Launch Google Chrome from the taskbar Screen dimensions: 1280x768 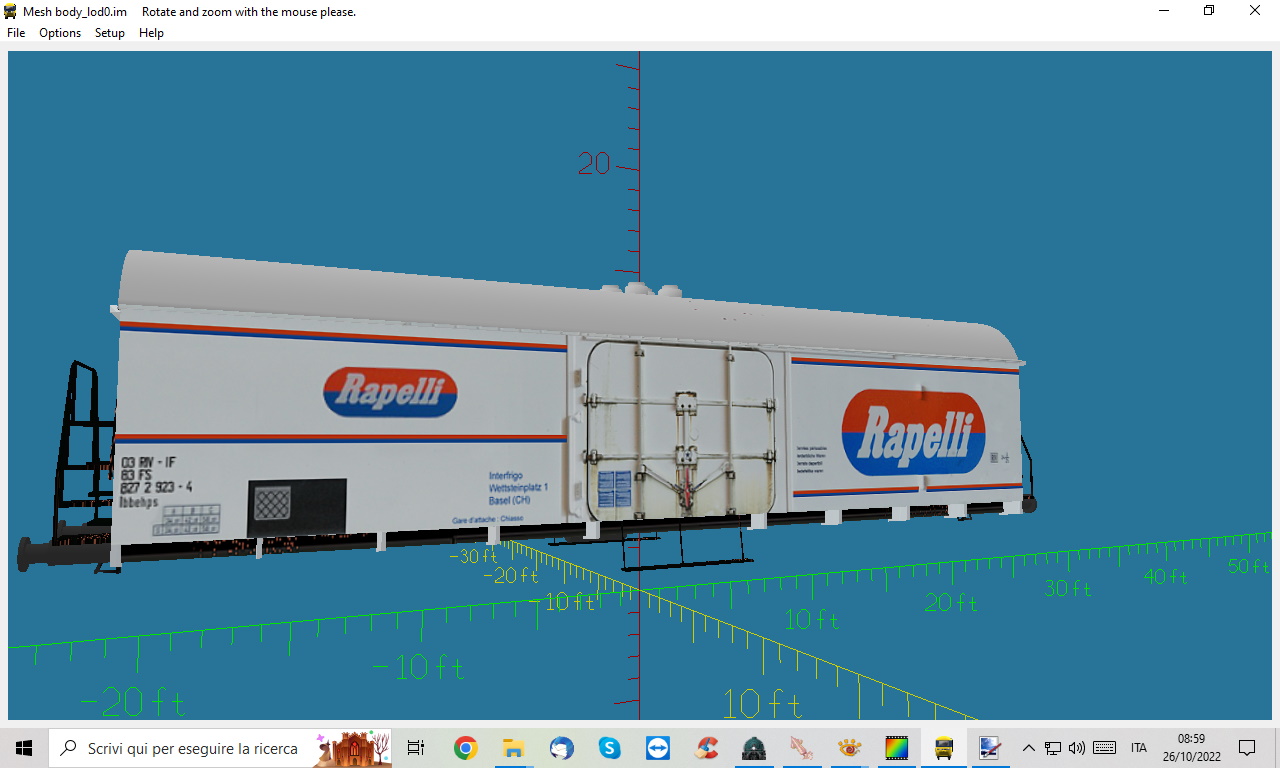pos(465,747)
